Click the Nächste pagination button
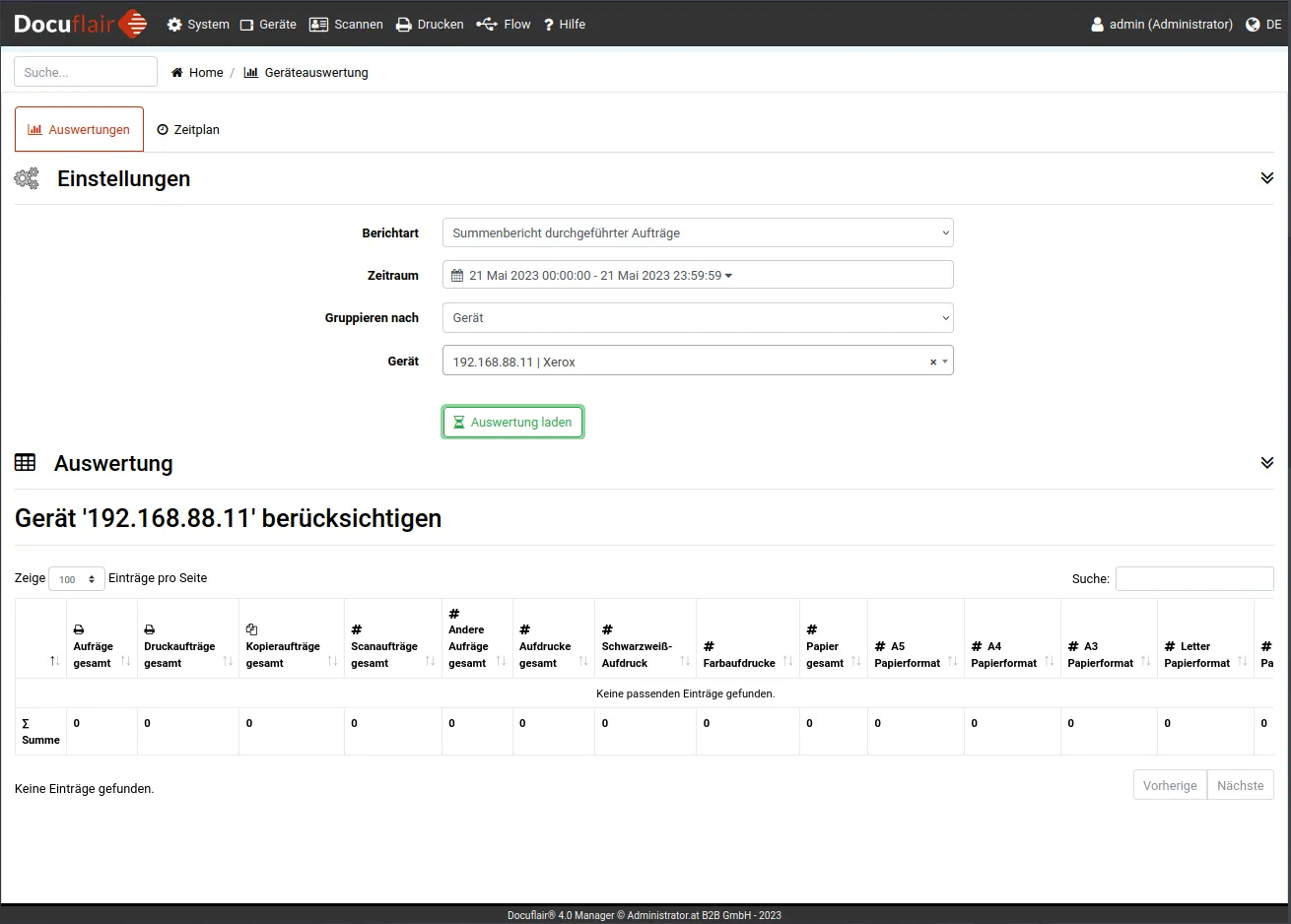This screenshot has width=1291, height=924. pos(1240,786)
